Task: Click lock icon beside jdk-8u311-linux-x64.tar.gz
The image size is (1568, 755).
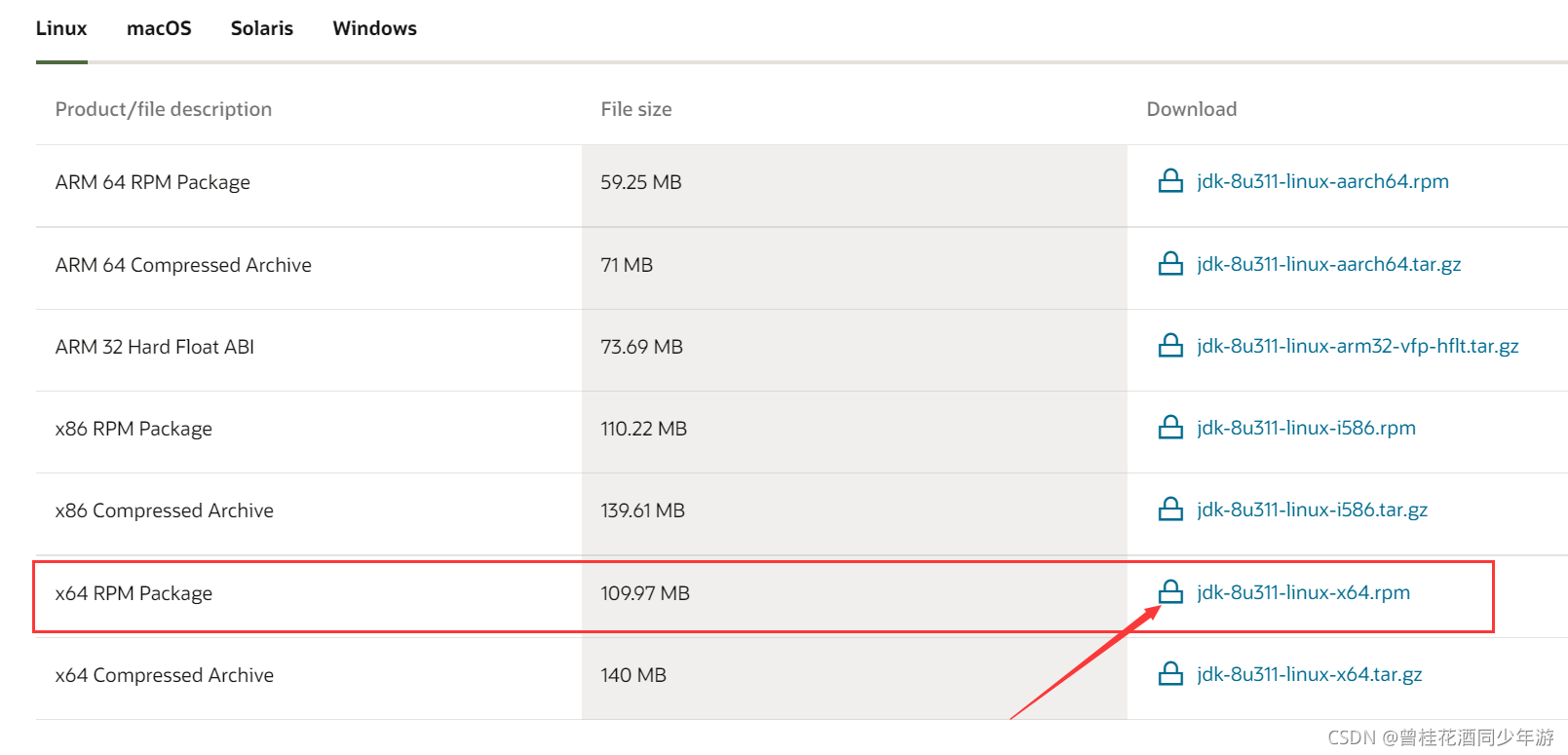Action: [x=1170, y=674]
